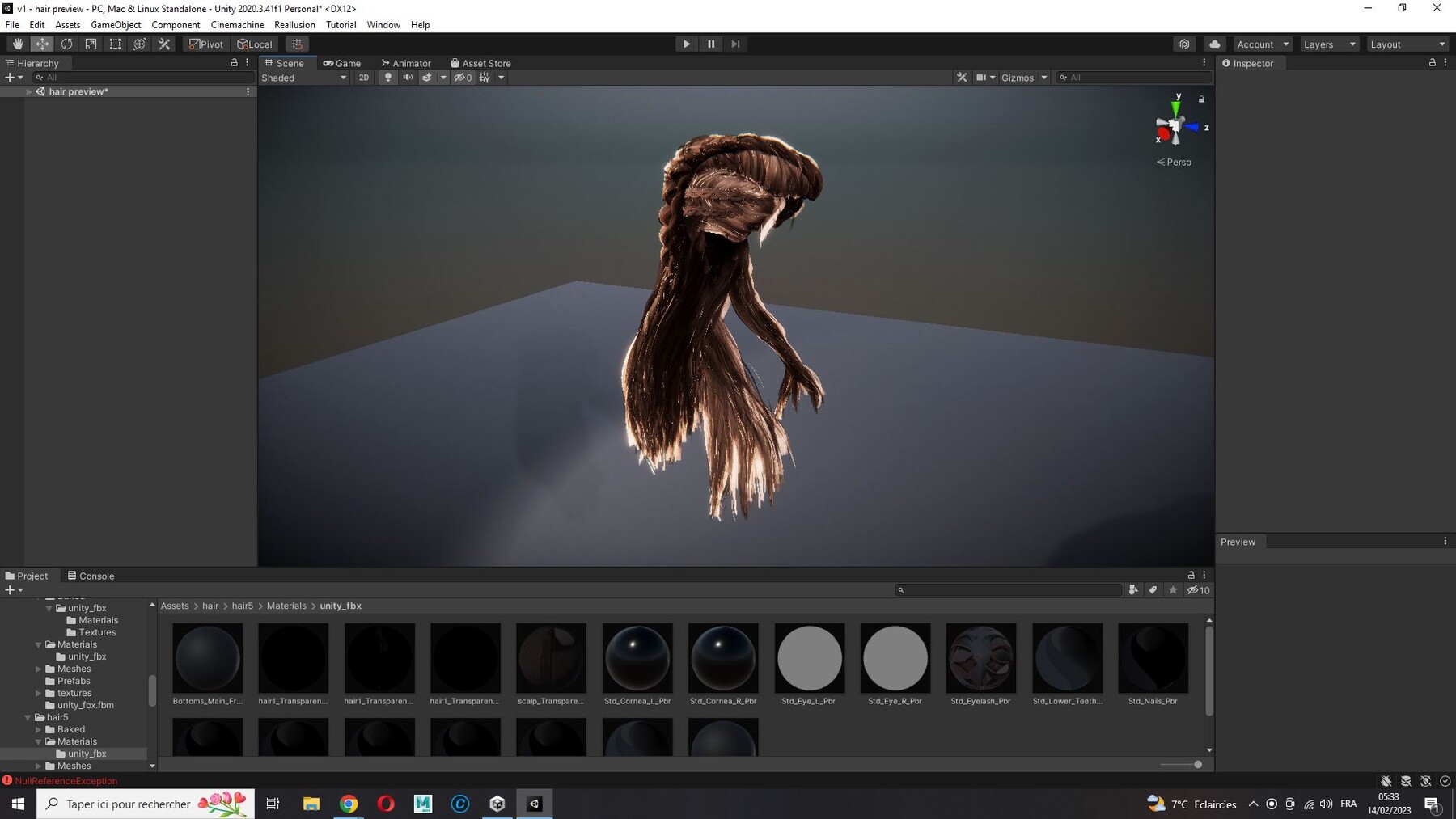Lock the Inspector panel
The image size is (1456, 819).
click(1433, 62)
